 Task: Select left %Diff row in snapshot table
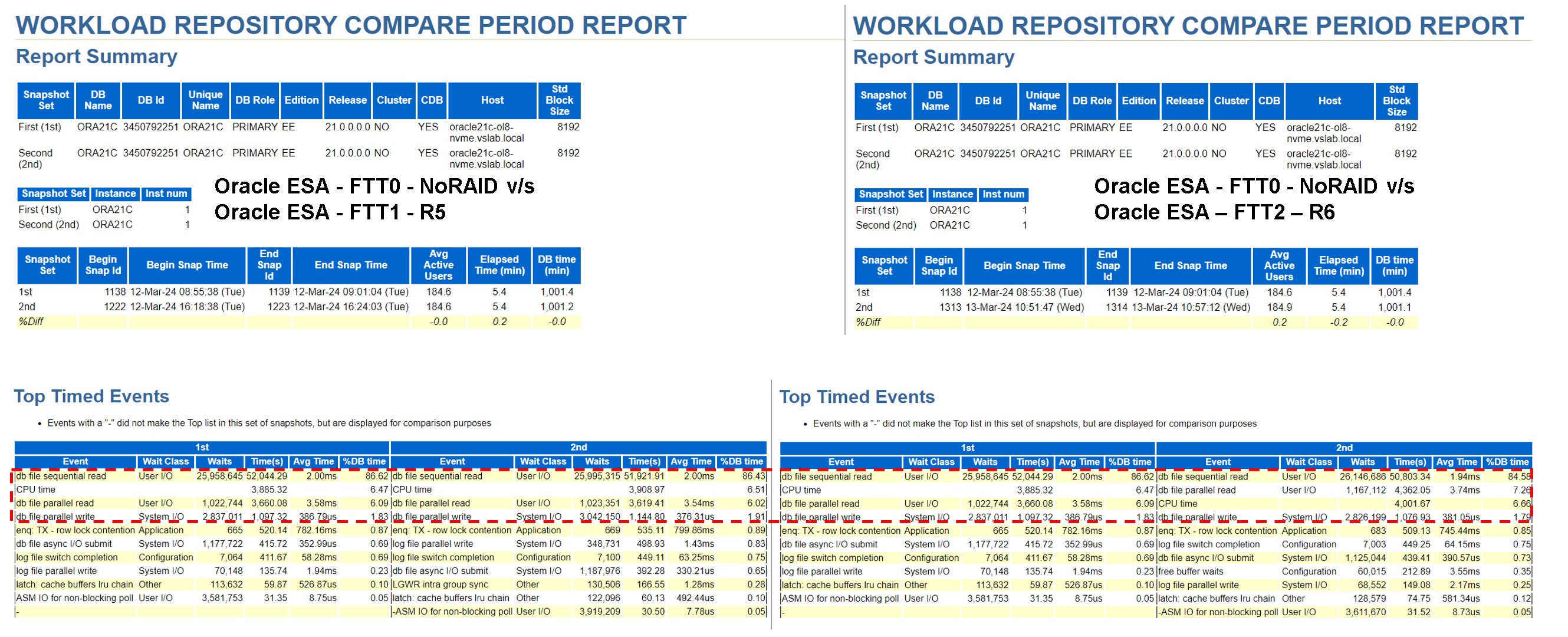[x=31, y=322]
